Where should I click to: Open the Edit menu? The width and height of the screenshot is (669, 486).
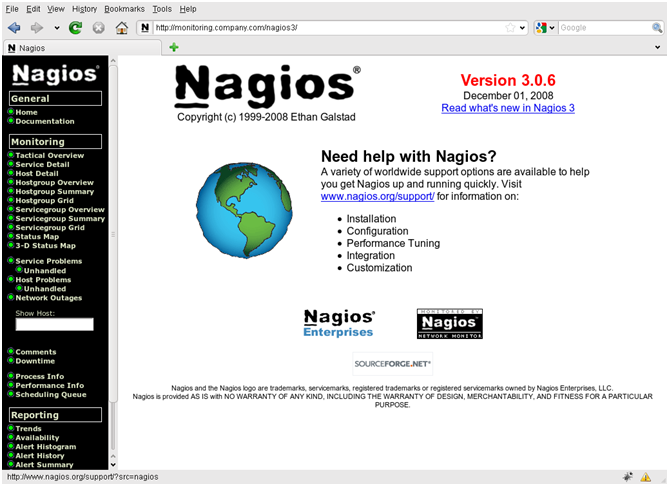[x=33, y=9]
